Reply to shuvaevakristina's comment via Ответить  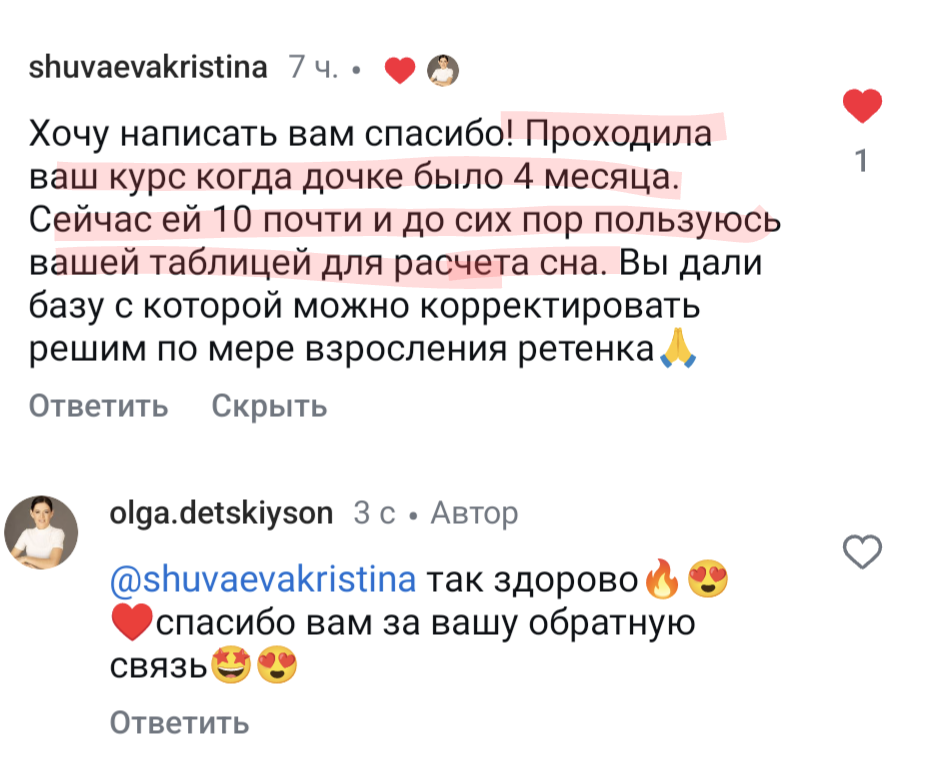point(98,406)
